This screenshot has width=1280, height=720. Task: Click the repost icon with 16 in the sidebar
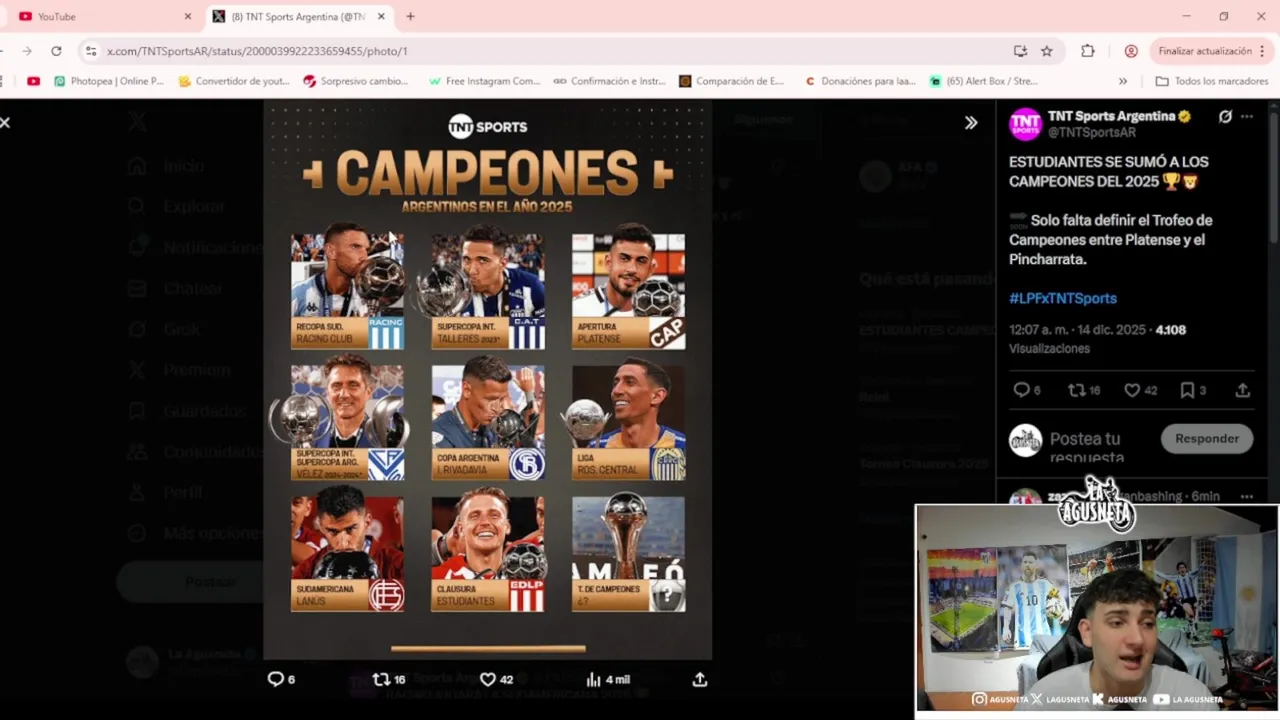tap(1077, 390)
